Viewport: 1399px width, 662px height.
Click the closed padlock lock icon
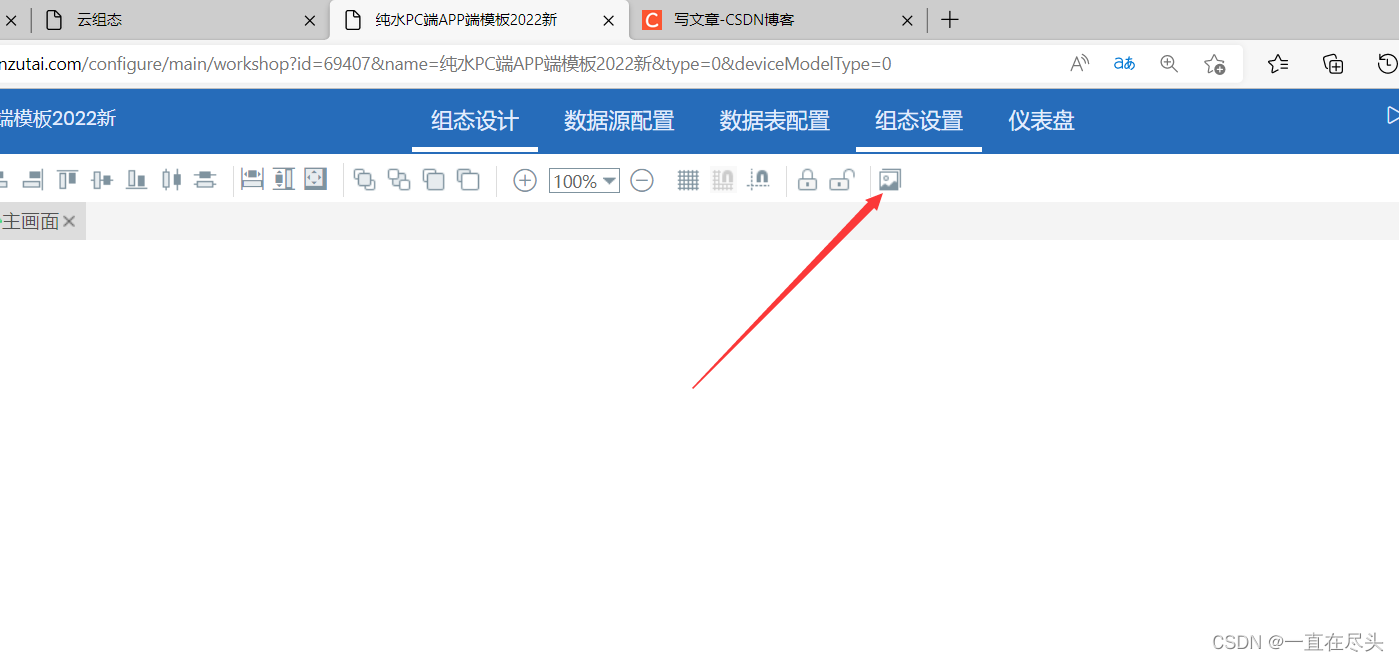point(807,180)
